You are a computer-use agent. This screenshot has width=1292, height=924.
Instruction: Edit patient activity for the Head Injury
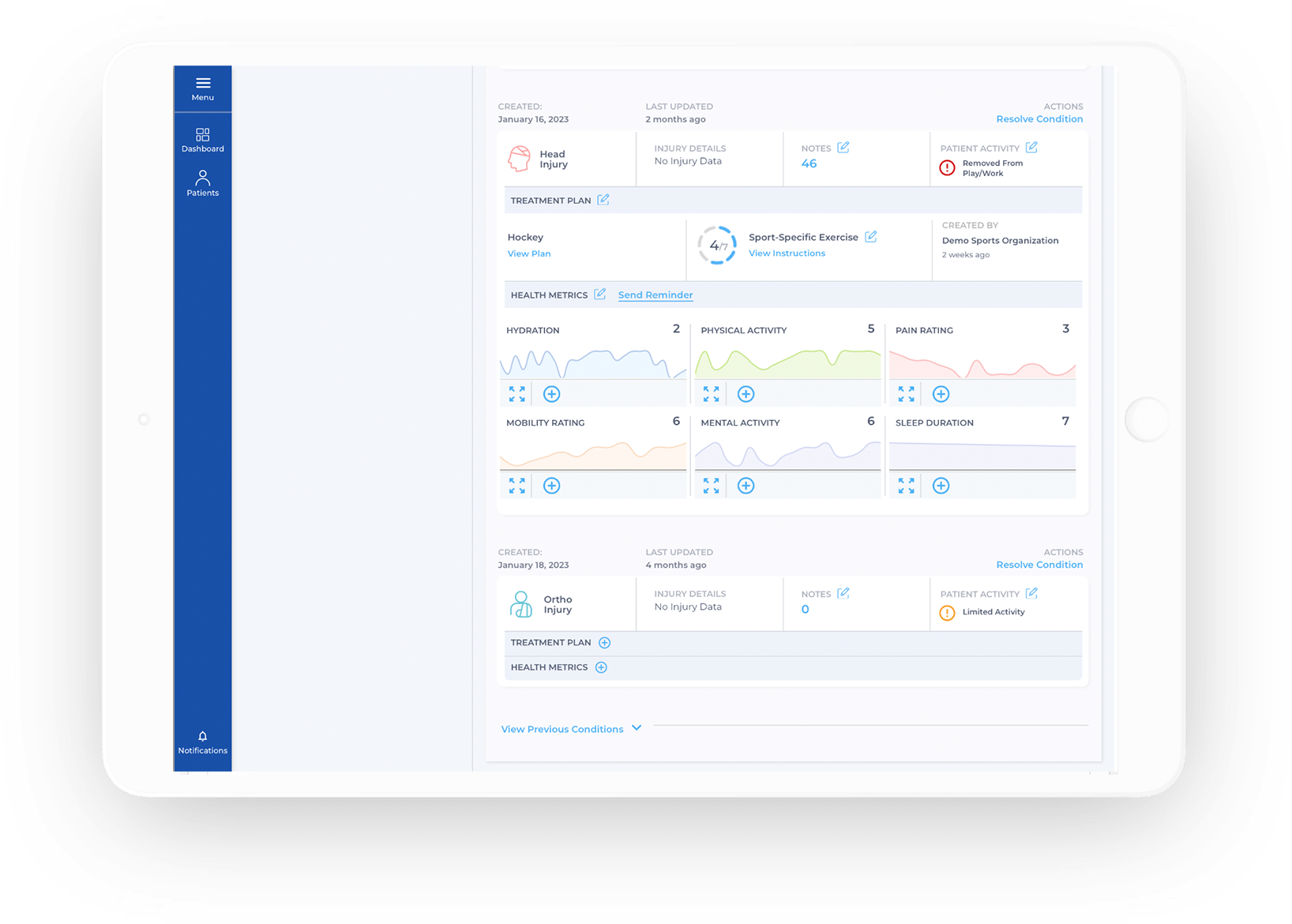pos(1031,148)
